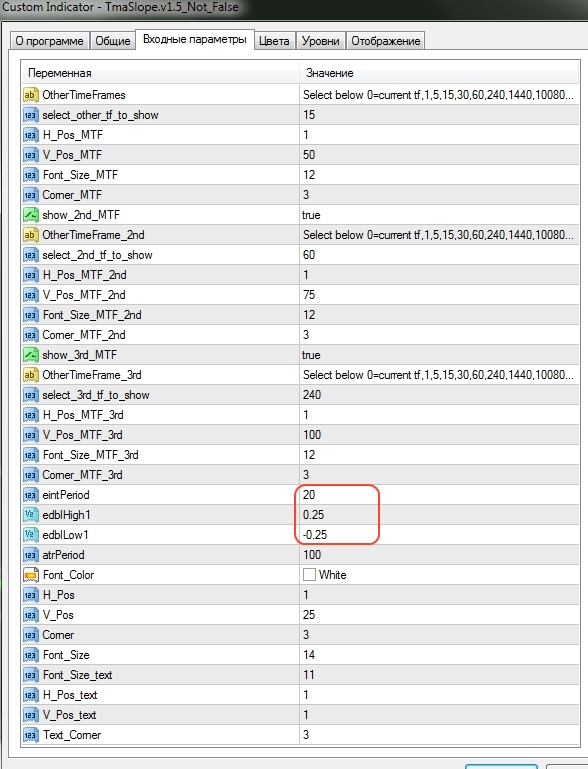Screen dimensions: 588x769
Task: Select the select_3rd_tf_to_show value 240
Action: 312,395
